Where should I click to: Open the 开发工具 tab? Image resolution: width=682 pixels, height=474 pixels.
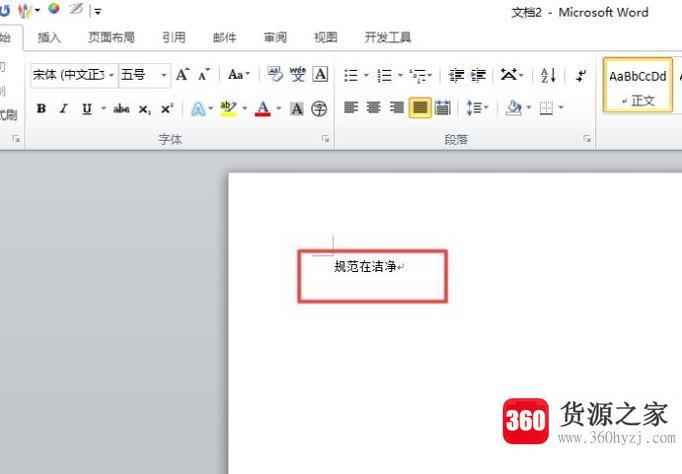pyautogui.click(x=388, y=37)
